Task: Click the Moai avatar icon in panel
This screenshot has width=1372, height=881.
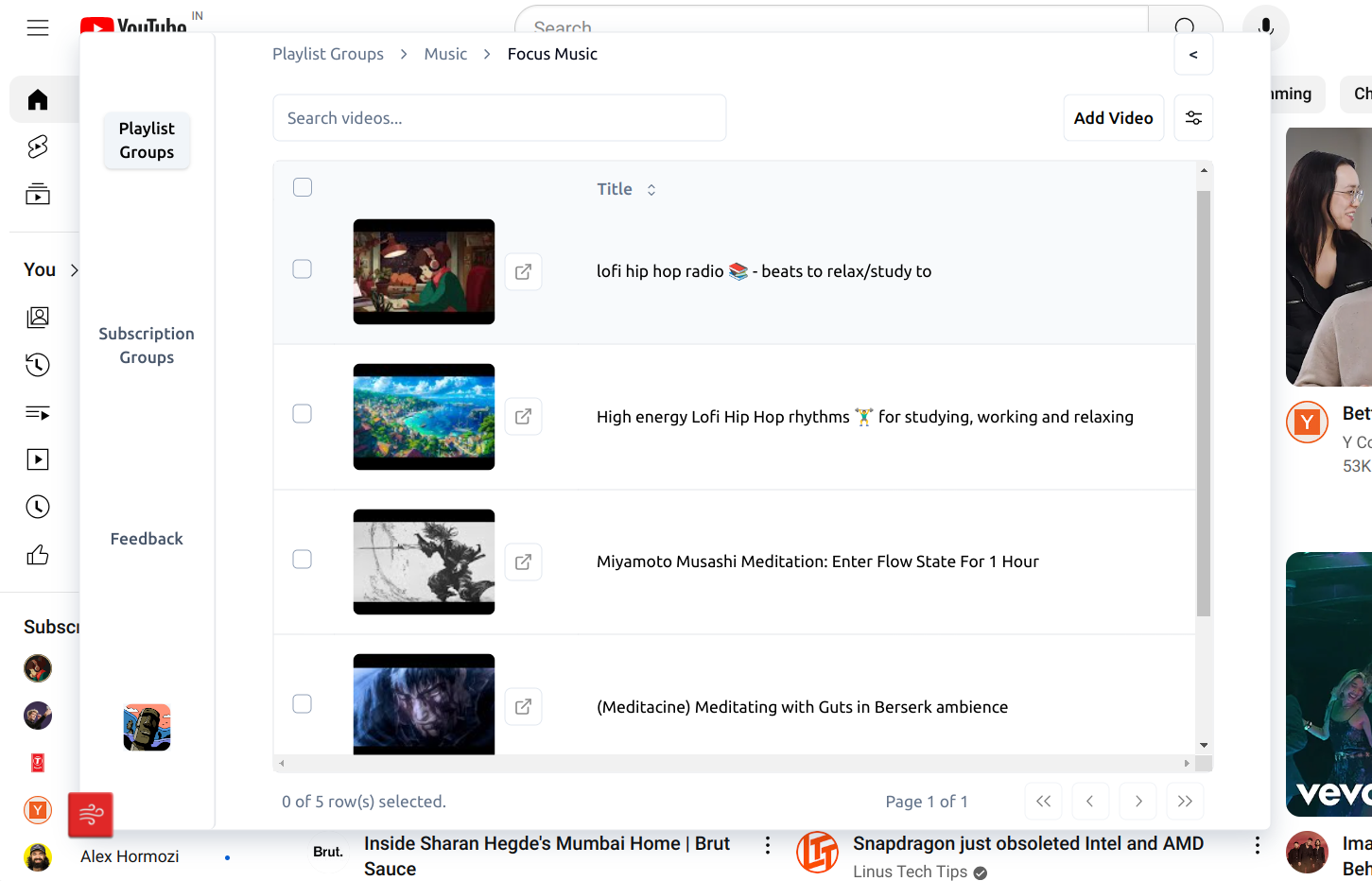Action: pos(147,728)
